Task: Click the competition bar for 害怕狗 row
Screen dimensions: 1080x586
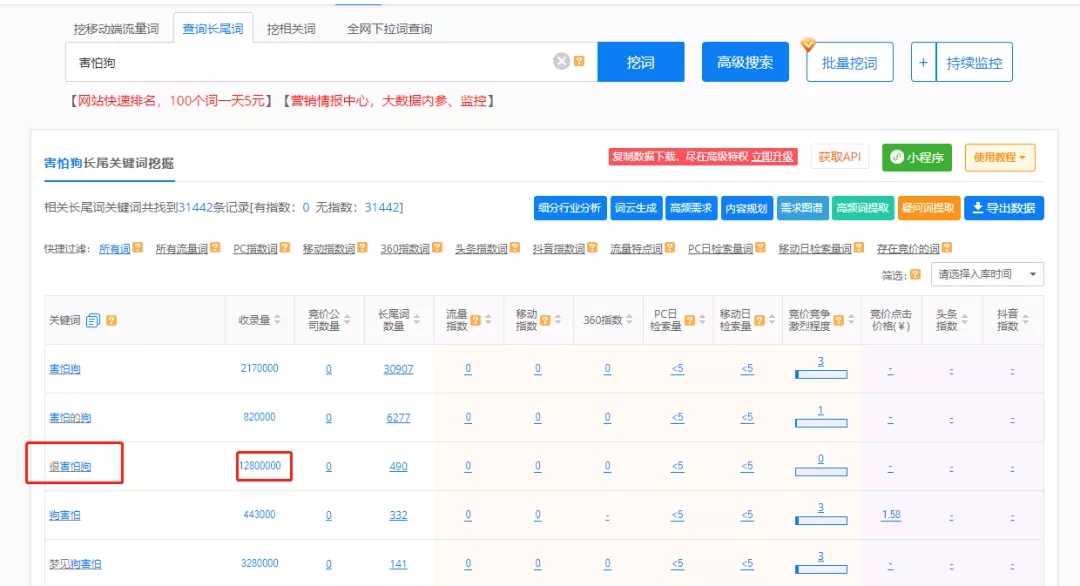Action: tap(821, 374)
